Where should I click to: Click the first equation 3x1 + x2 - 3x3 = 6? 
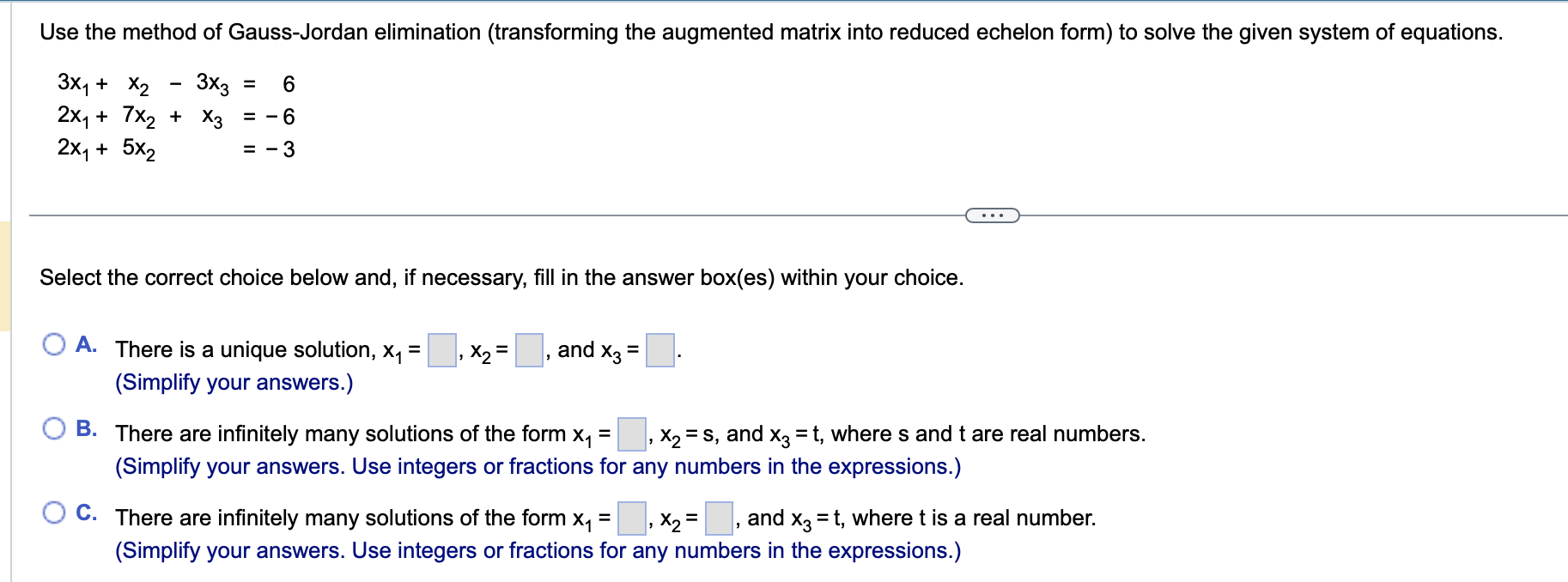pos(174,82)
